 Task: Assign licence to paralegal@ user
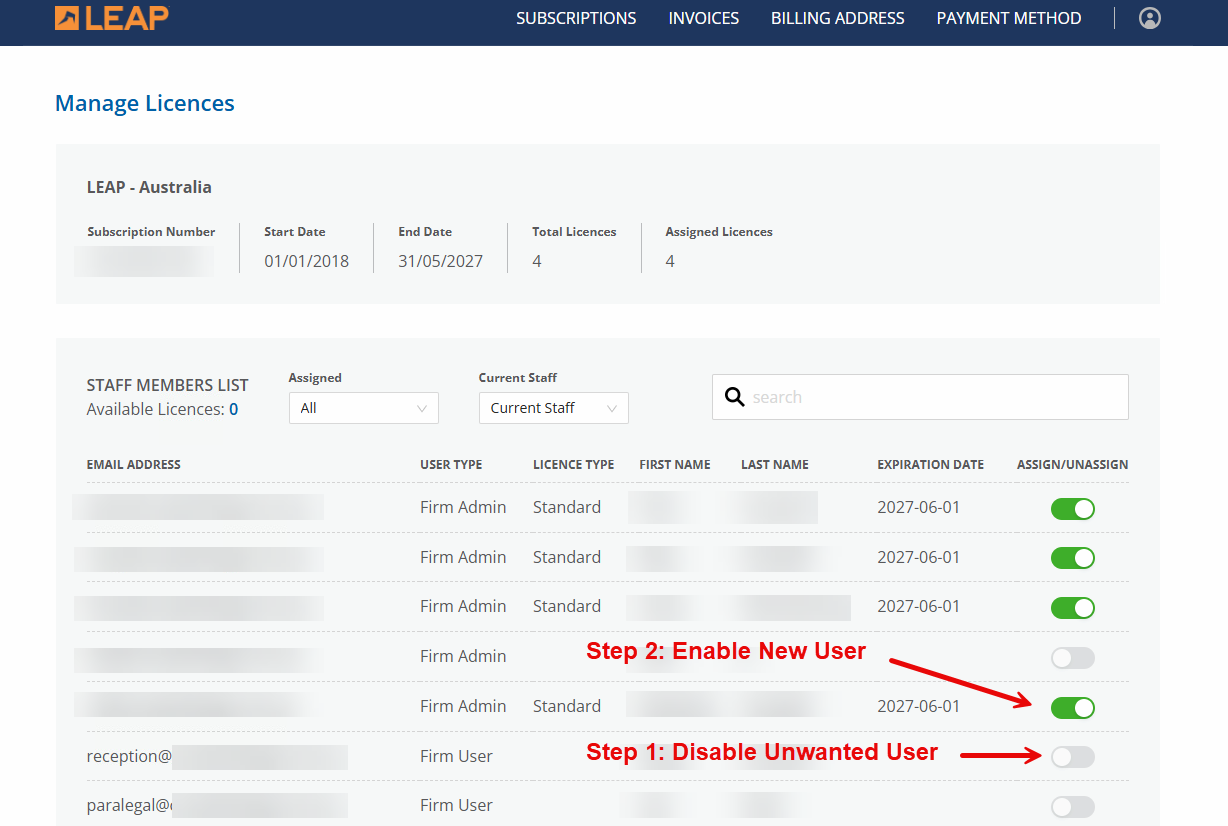[x=1072, y=807]
